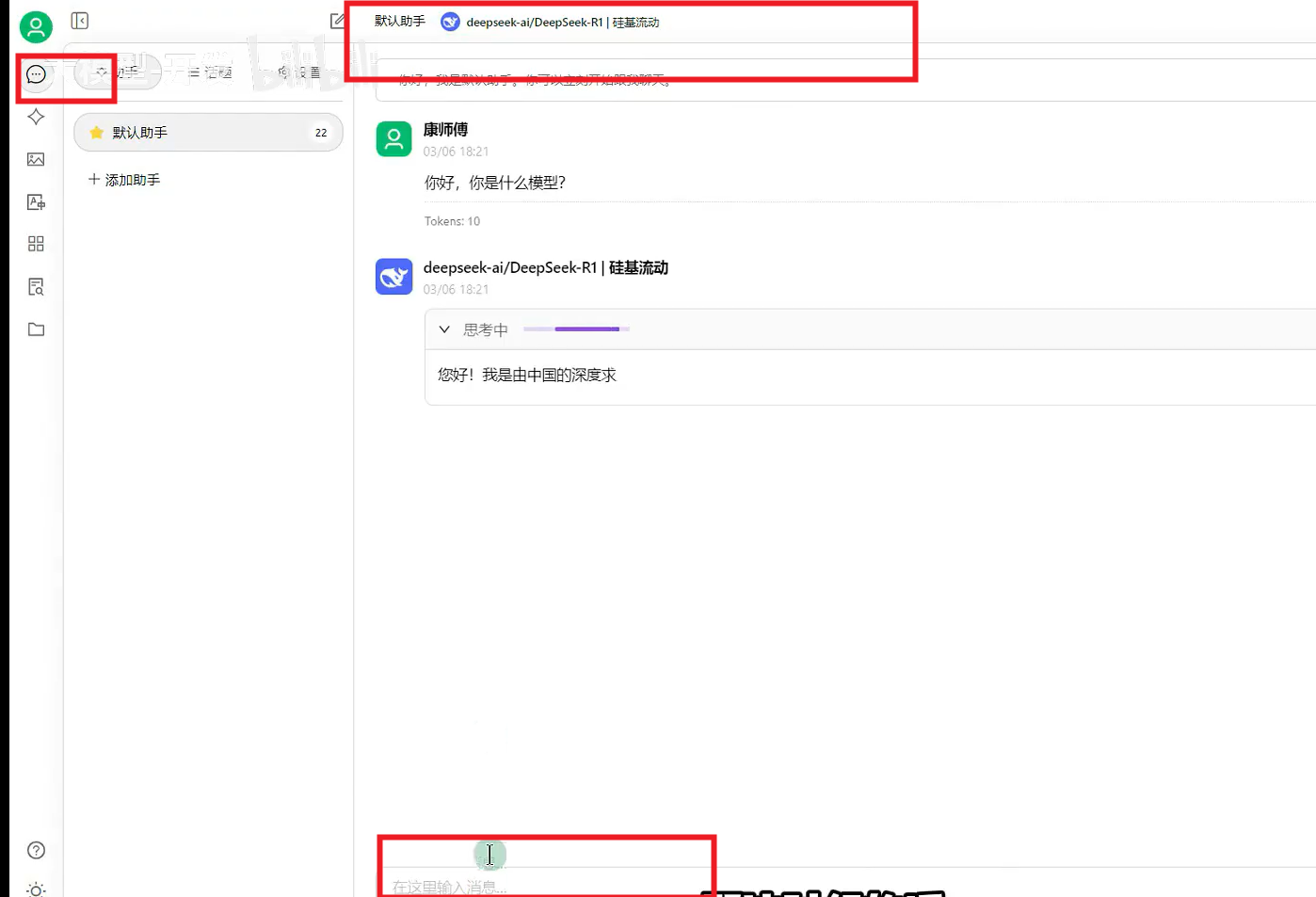Open the files folder page in sidebar
Viewport: 1316px width, 897px height.
click(x=36, y=329)
